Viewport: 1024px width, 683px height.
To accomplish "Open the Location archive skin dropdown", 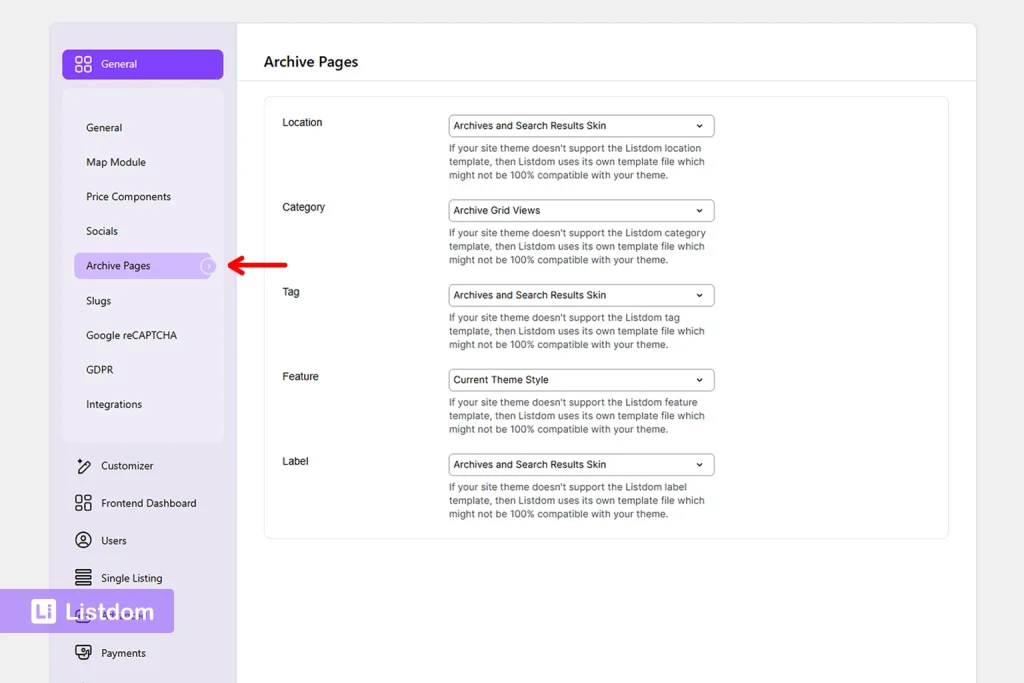I will (581, 126).
